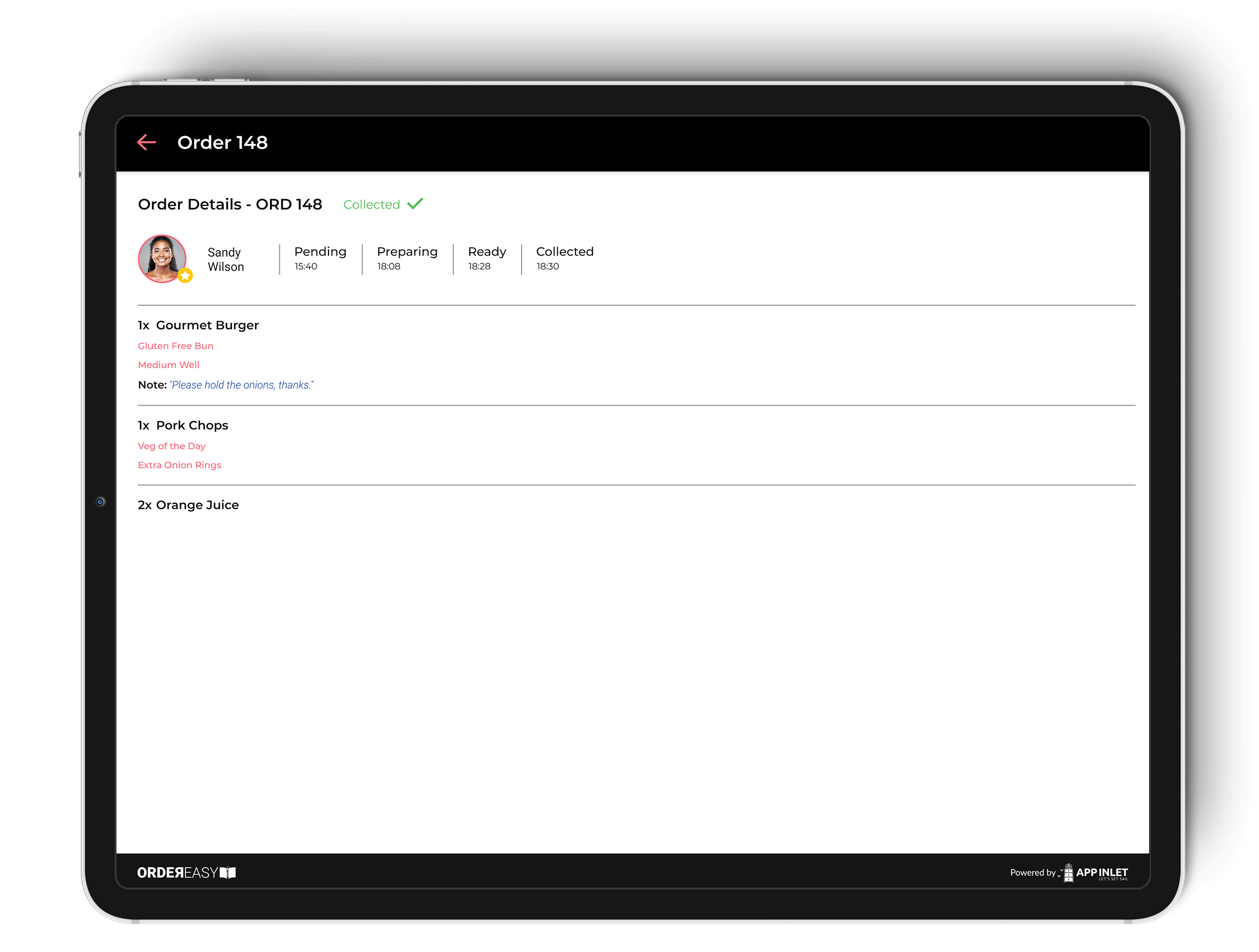Click the green Collected status label

coord(372,205)
